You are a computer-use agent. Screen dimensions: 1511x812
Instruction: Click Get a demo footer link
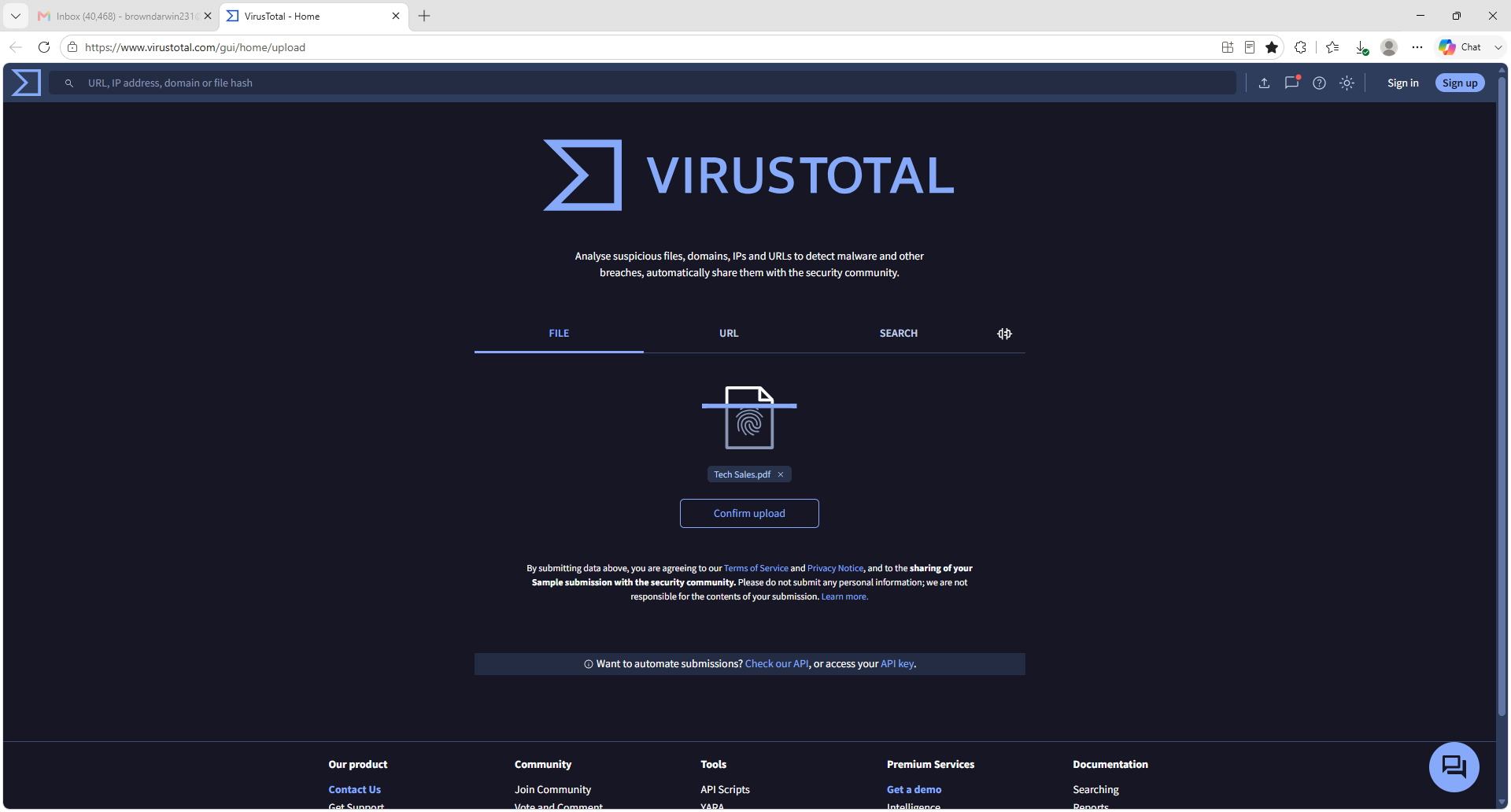tap(914, 789)
